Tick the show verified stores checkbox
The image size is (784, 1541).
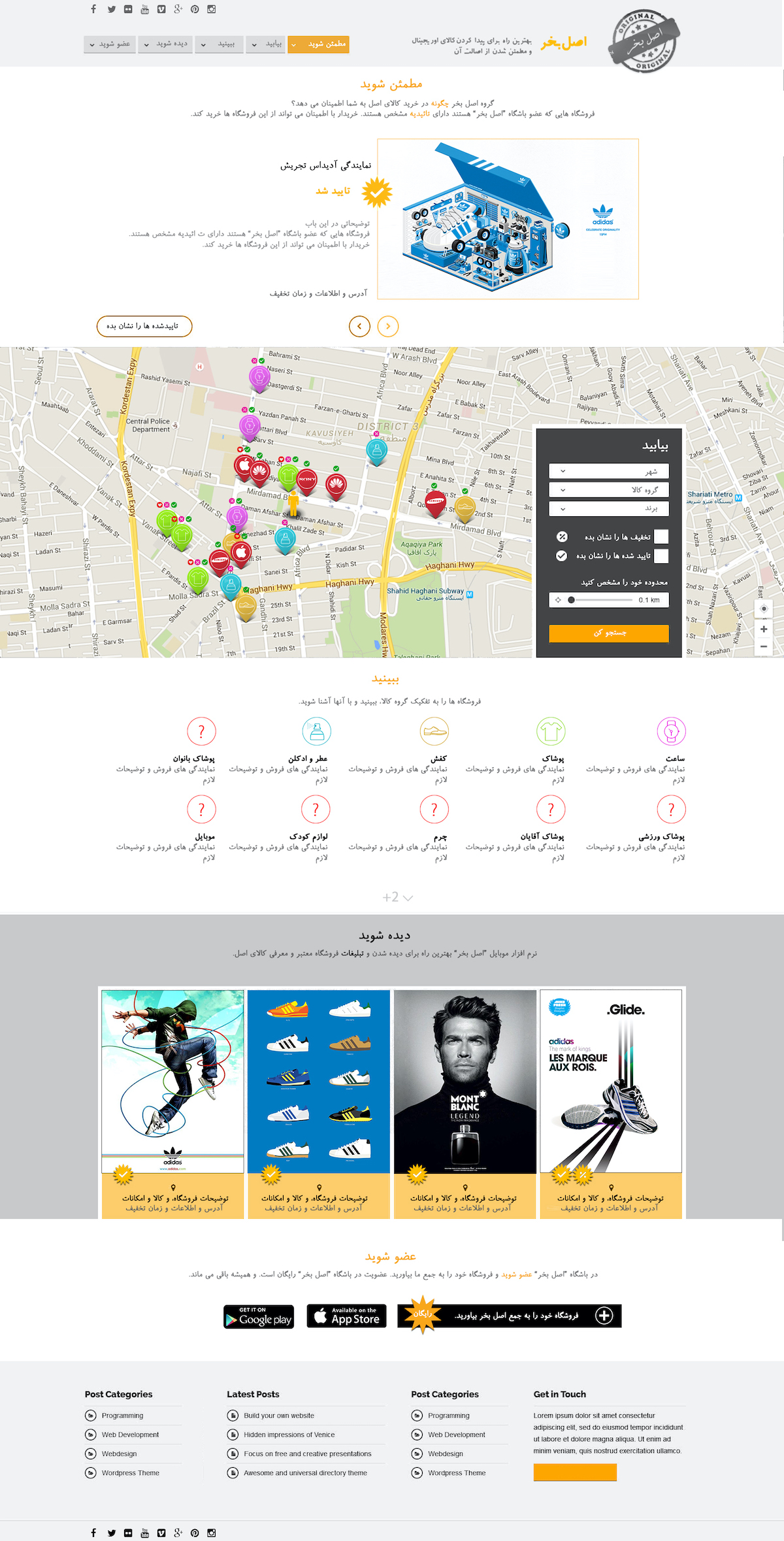pyautogui.click(x=661, y=556)
